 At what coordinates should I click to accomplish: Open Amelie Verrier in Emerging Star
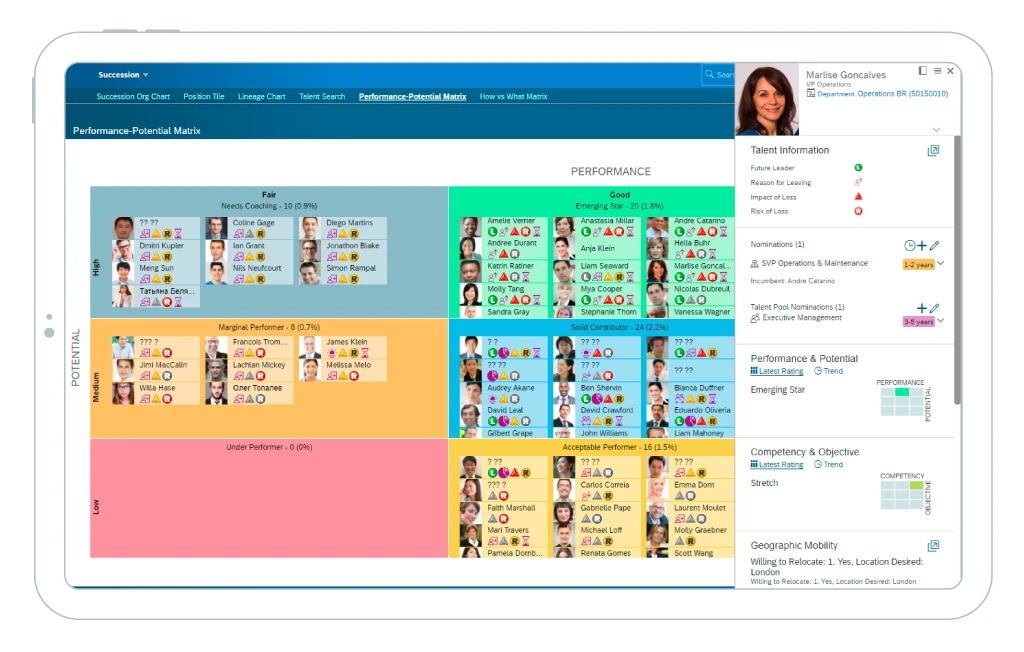[x=504, y=226]
